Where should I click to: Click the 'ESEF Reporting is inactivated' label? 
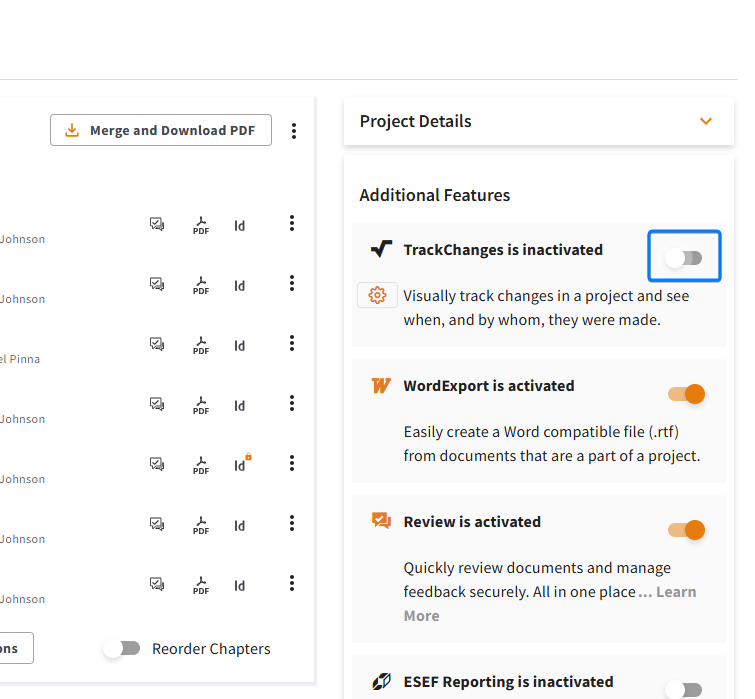508,682
